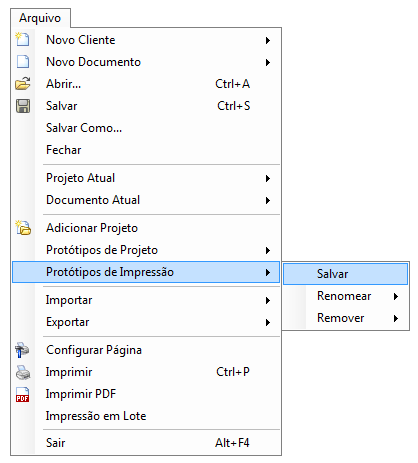Open the Arquivo menu header

click(x=40, y=18)
